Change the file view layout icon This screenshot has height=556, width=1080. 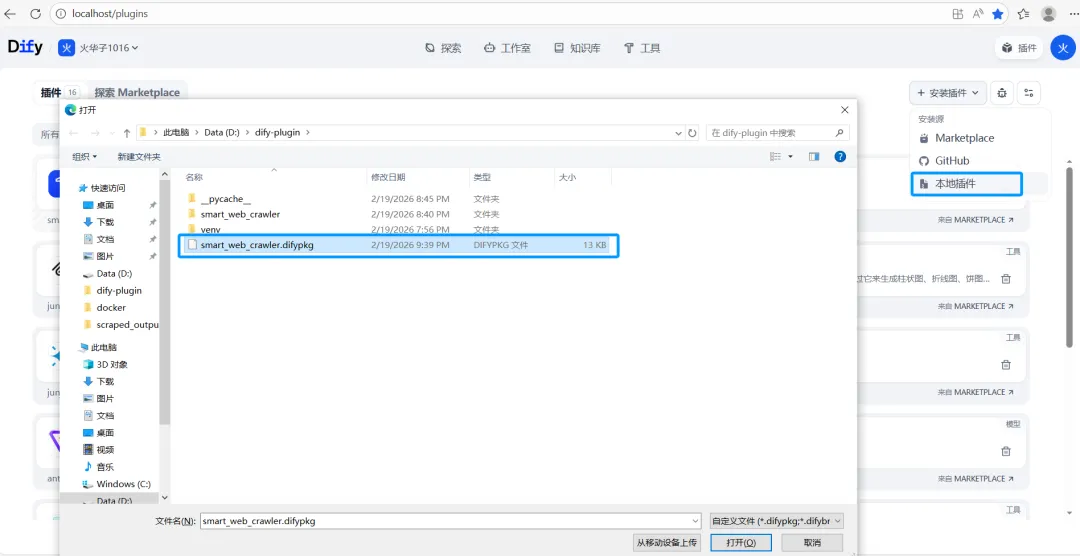coord(776,157)
